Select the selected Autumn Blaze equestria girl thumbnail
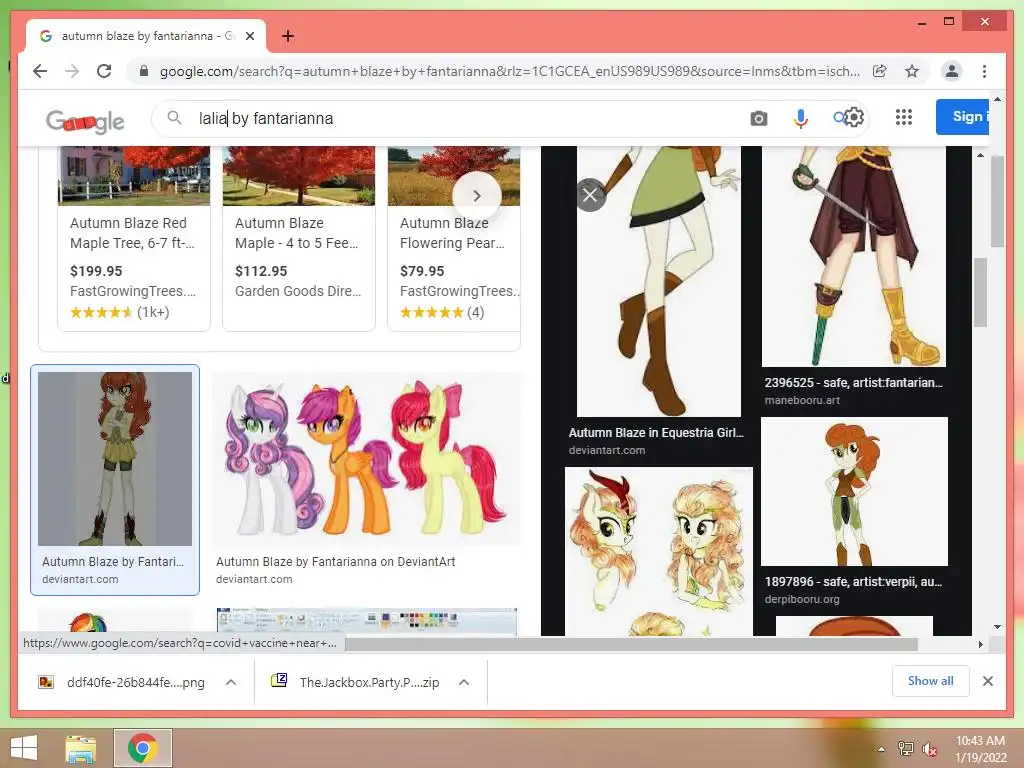1024x768 pixels. point(115,458)
